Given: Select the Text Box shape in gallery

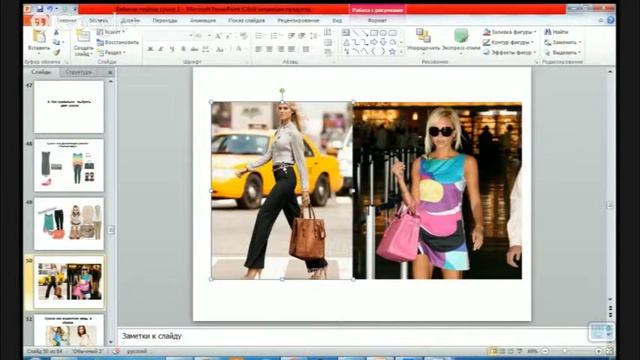Looking at the screenshot, I should (x=346, y=33).
